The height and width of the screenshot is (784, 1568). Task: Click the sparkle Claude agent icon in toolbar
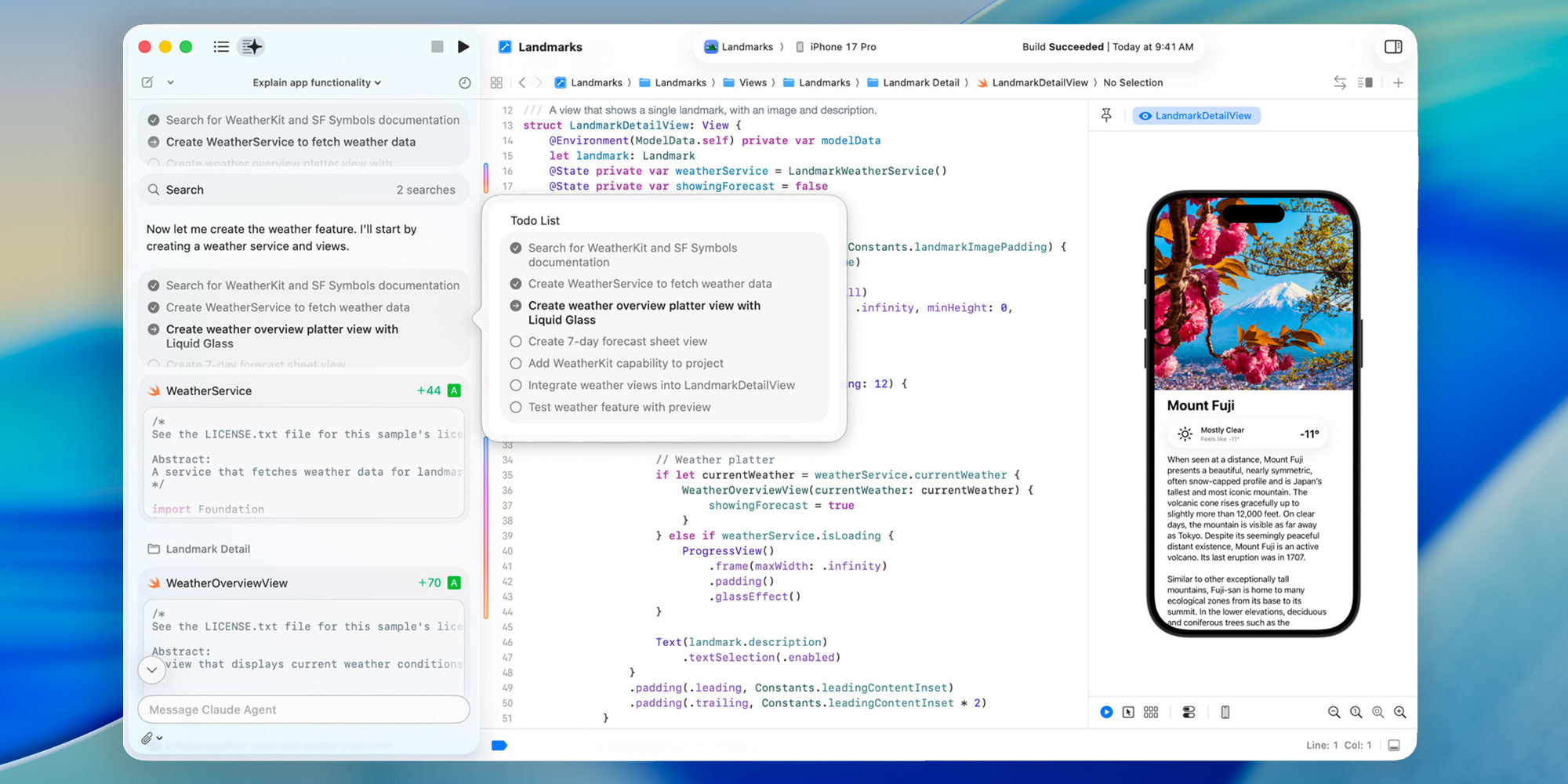pyautogui.click(x=251, y=46)
